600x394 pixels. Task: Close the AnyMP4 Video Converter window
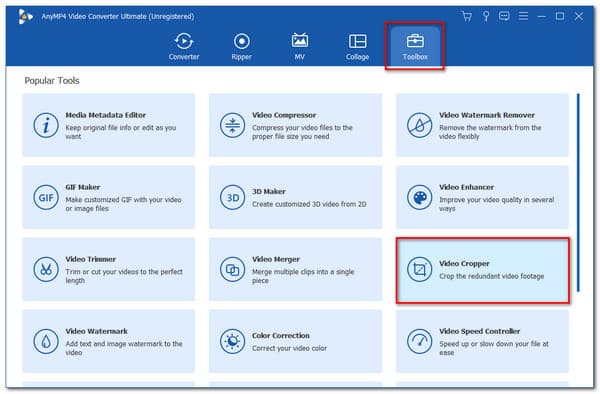[x=579, y=16]
